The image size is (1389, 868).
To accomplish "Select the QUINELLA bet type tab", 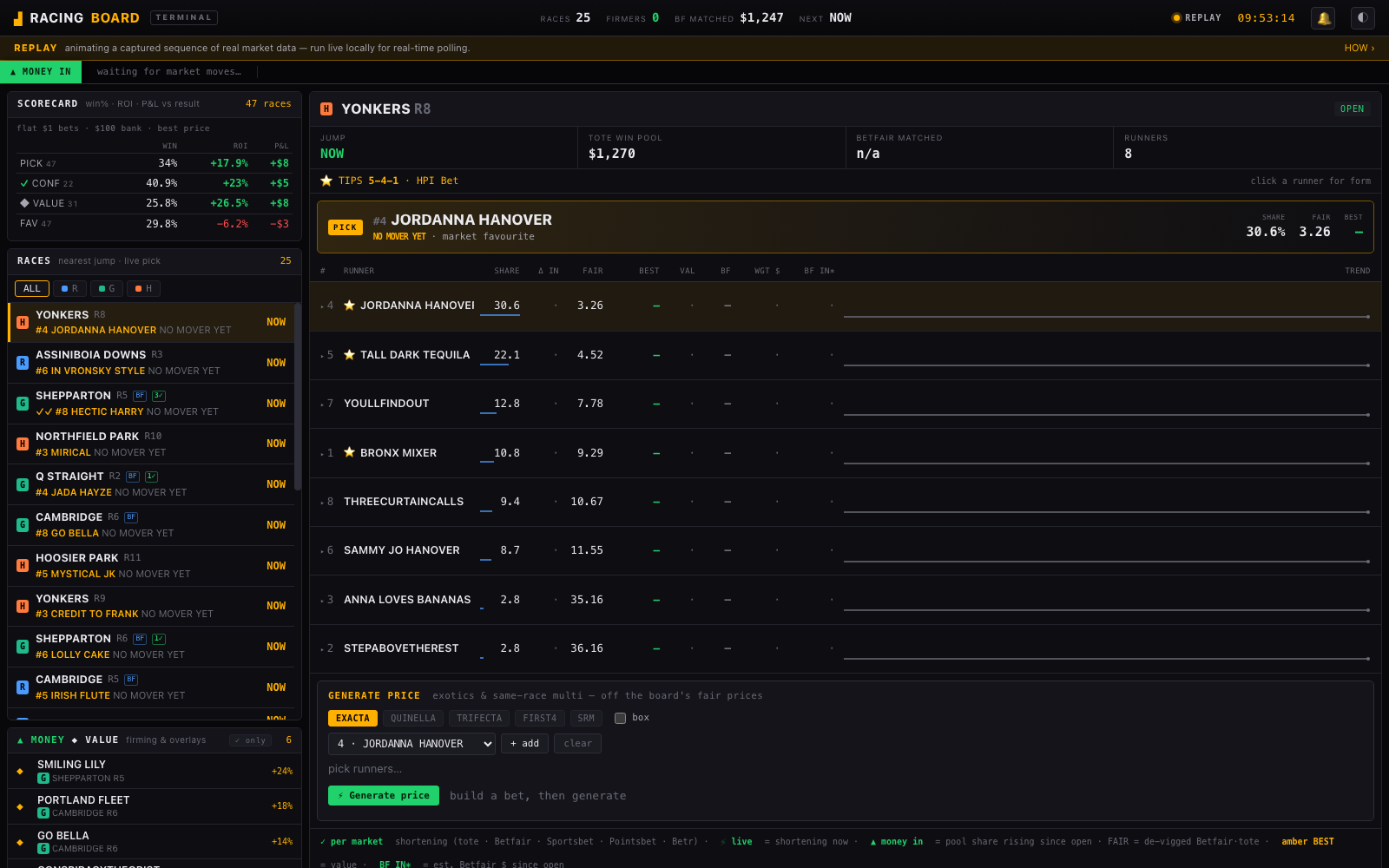I will point(413,718).
